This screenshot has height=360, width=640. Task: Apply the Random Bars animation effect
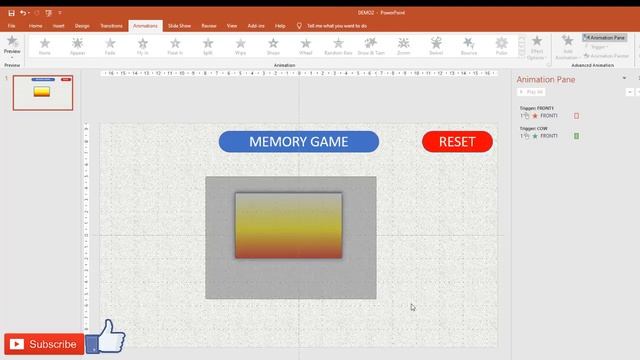tap(338, 46)
